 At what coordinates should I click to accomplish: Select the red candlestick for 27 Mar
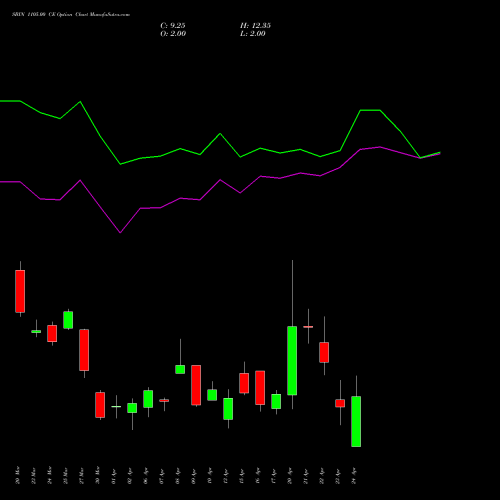click(x=84, y=350)
